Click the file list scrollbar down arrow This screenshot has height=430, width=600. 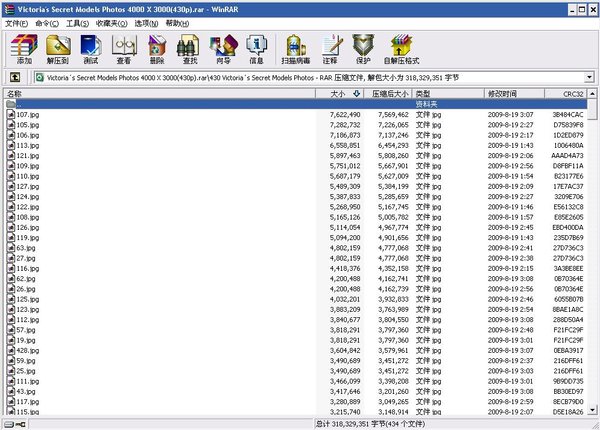[x=592, y=410]
